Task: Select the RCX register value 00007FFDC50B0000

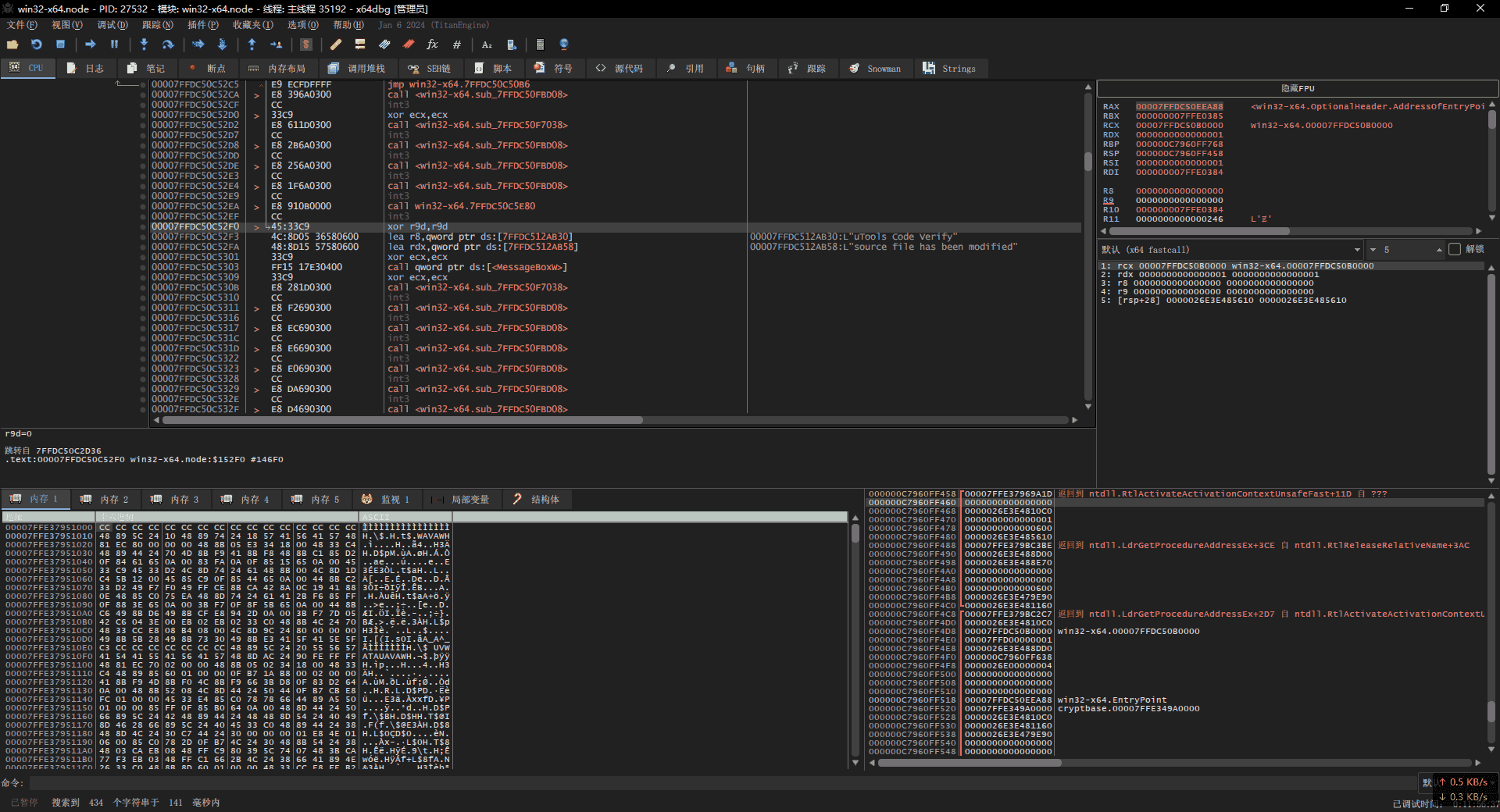Action: click(x=1179, y=126)
